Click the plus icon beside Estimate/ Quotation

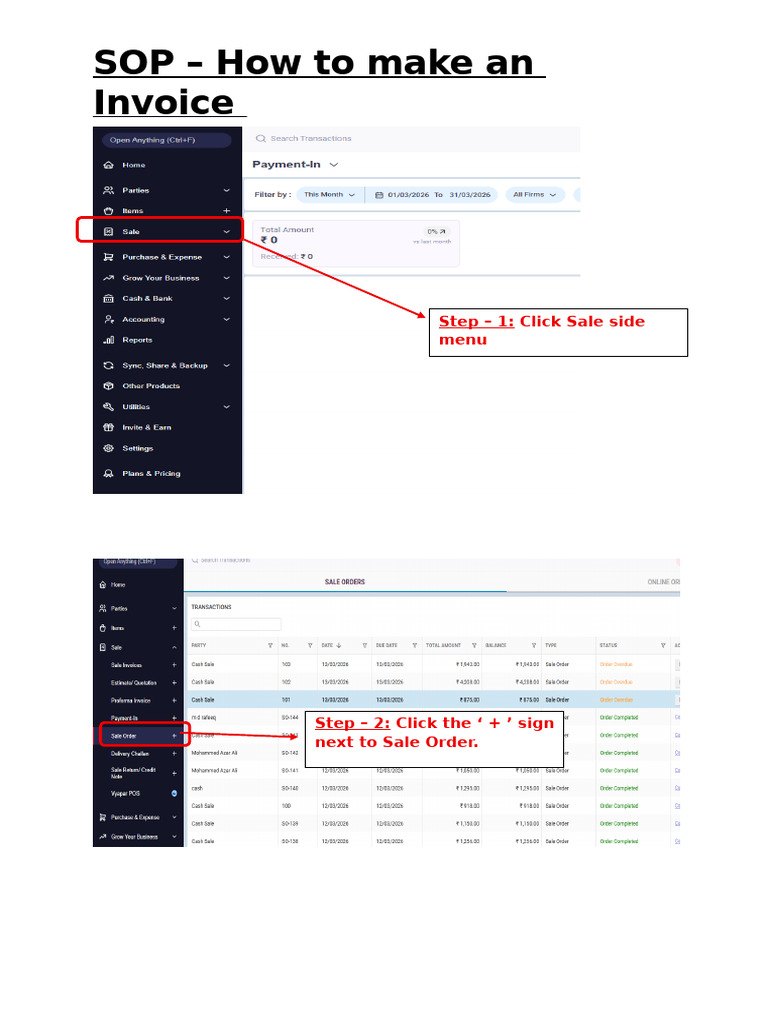(174, 682)
